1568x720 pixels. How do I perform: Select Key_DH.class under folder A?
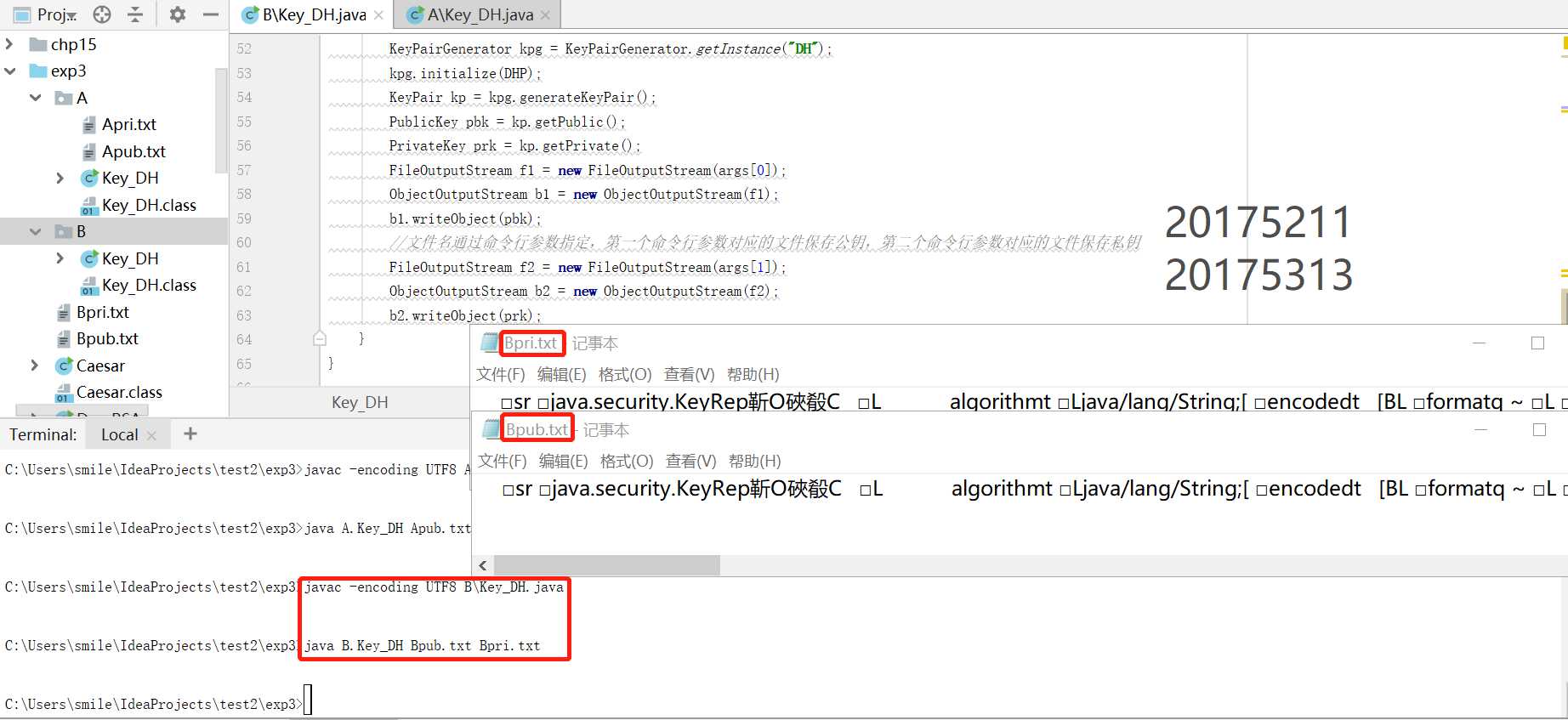pos(149,205)
